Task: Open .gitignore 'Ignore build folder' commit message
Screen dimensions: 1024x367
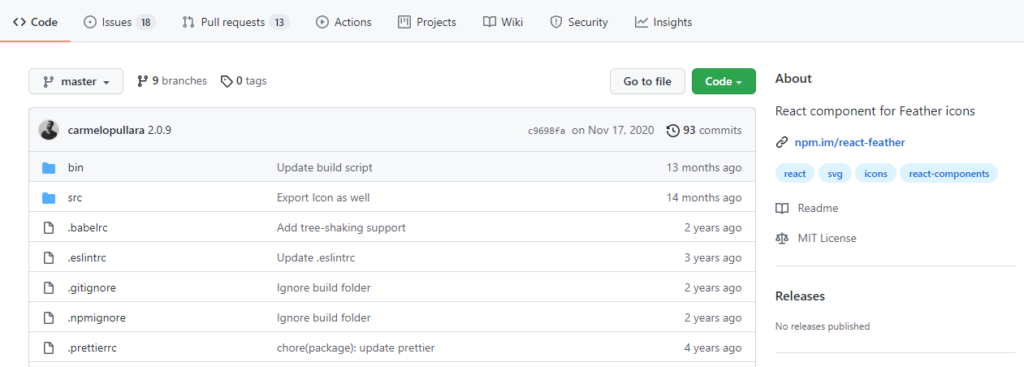Action: point(324,288)
